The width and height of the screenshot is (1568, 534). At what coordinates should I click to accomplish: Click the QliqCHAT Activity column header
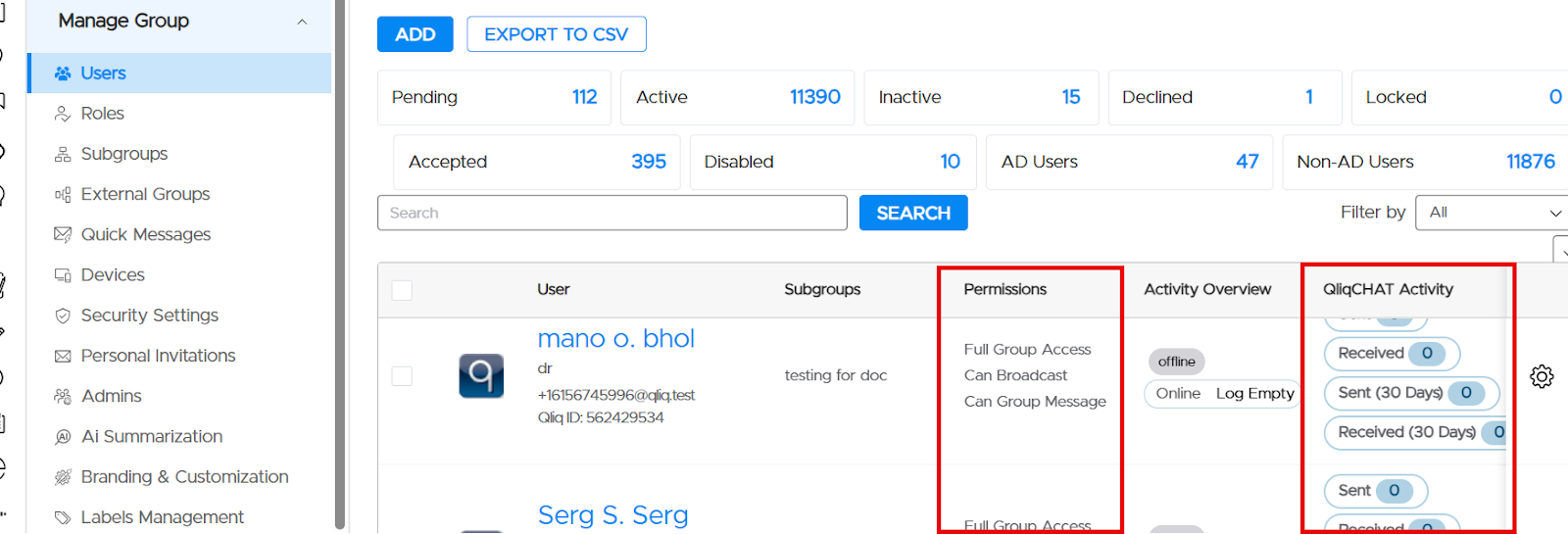(x=1388, y=289)
